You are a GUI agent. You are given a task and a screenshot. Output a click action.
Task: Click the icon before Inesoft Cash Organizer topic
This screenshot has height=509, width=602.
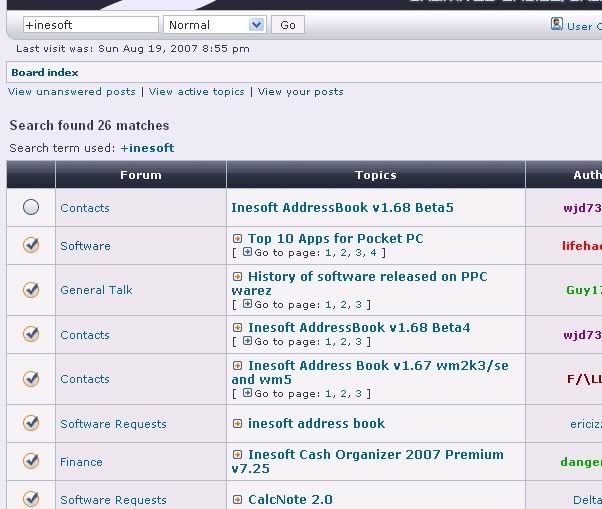click(238, 455)
